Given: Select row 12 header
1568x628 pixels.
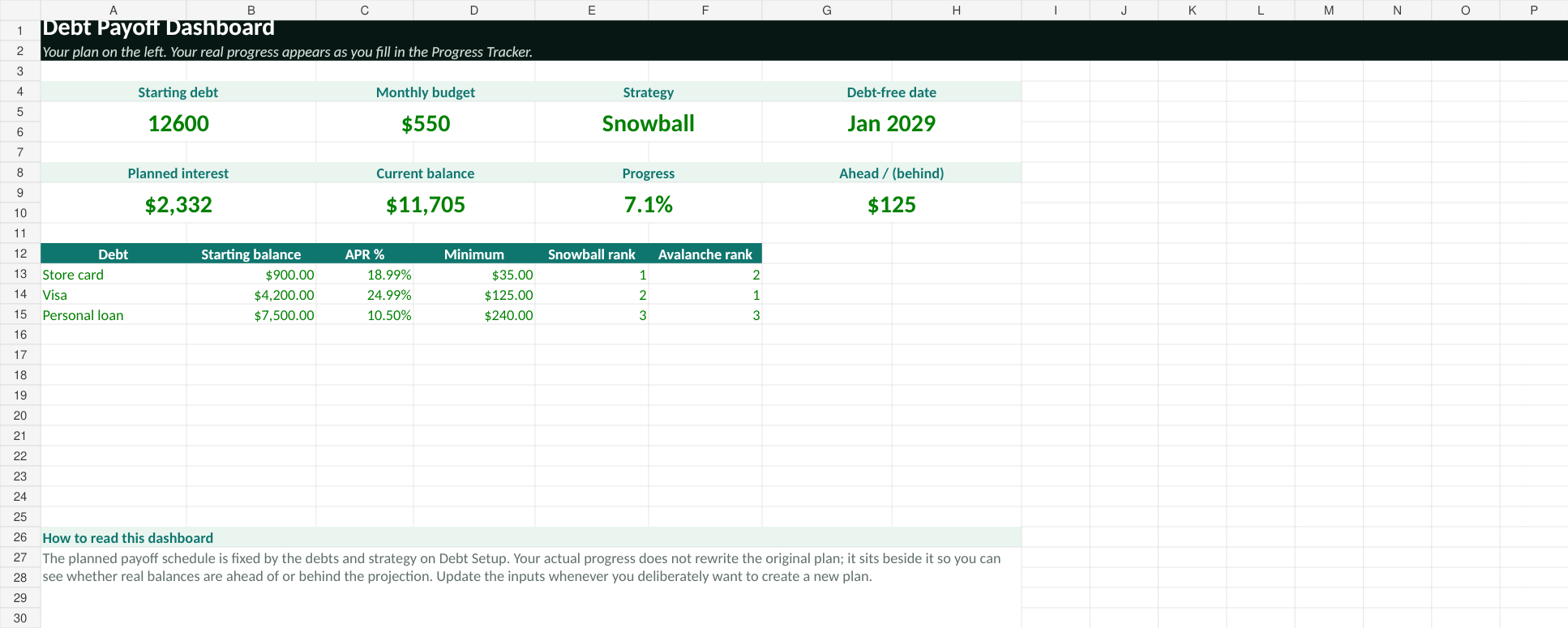Looking at the screenshot, I should [x=20, y=254].
